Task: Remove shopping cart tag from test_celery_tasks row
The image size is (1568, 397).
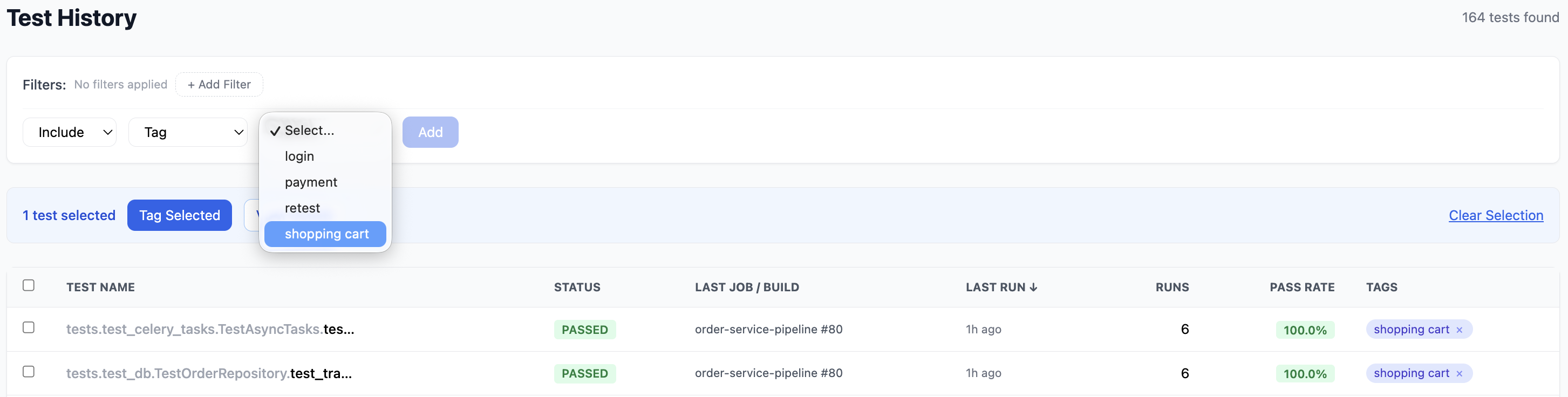Action: [1459, 330]
